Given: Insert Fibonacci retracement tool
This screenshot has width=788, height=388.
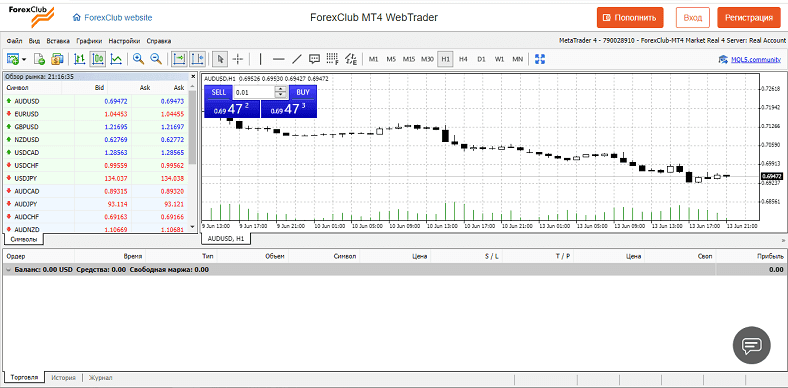Looking at the screenshot, I should pyautogui.click(x=333, y=59).
